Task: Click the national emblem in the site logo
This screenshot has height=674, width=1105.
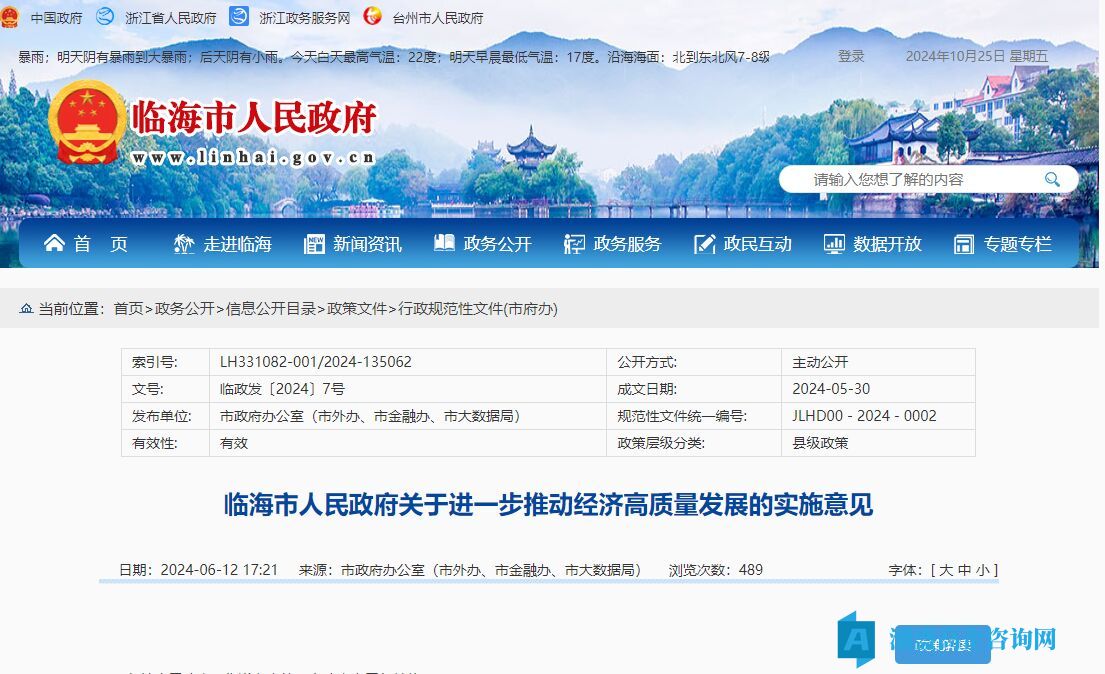Action: click(x=87, y=122)
